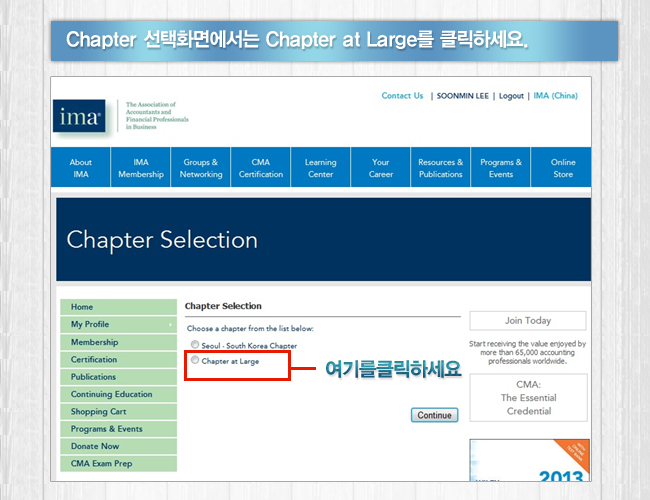Open Continuing Education in the sidebar
The width and height of the screenshot is (650, 500).
(x=119, y=394)
